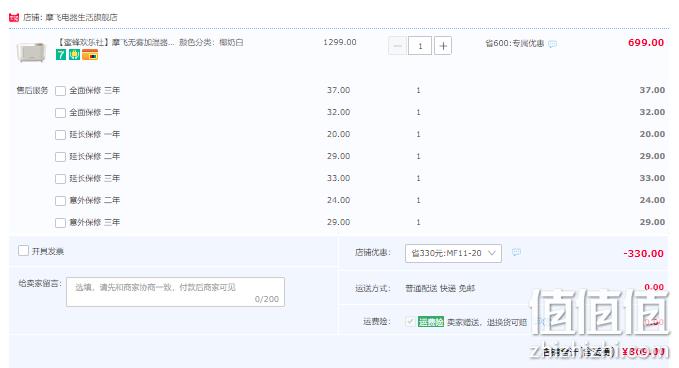Click the info bubble beside the store coupon dropdown

tap(516, 252)
